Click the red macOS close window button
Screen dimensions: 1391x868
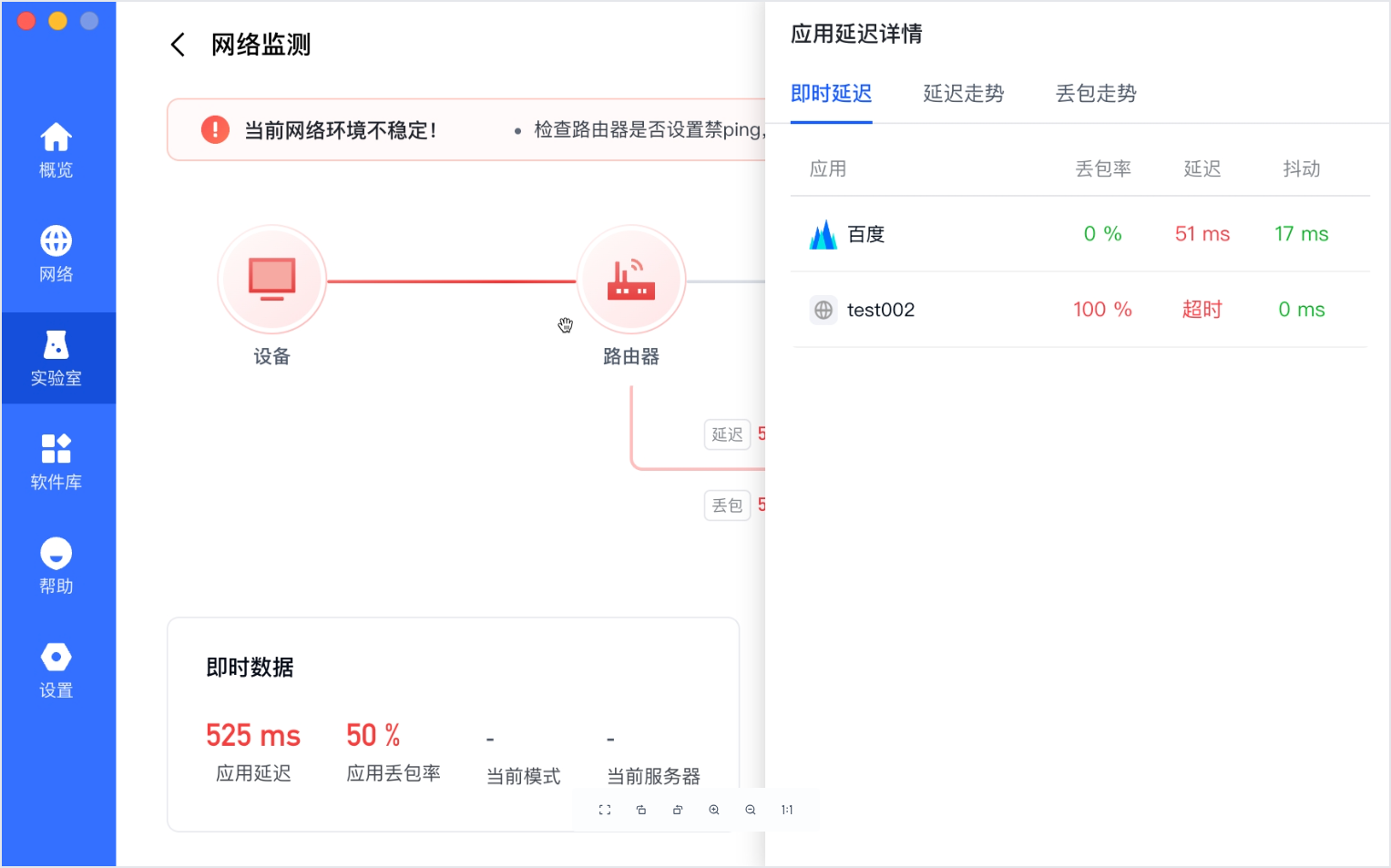click(x=26, y=21)
